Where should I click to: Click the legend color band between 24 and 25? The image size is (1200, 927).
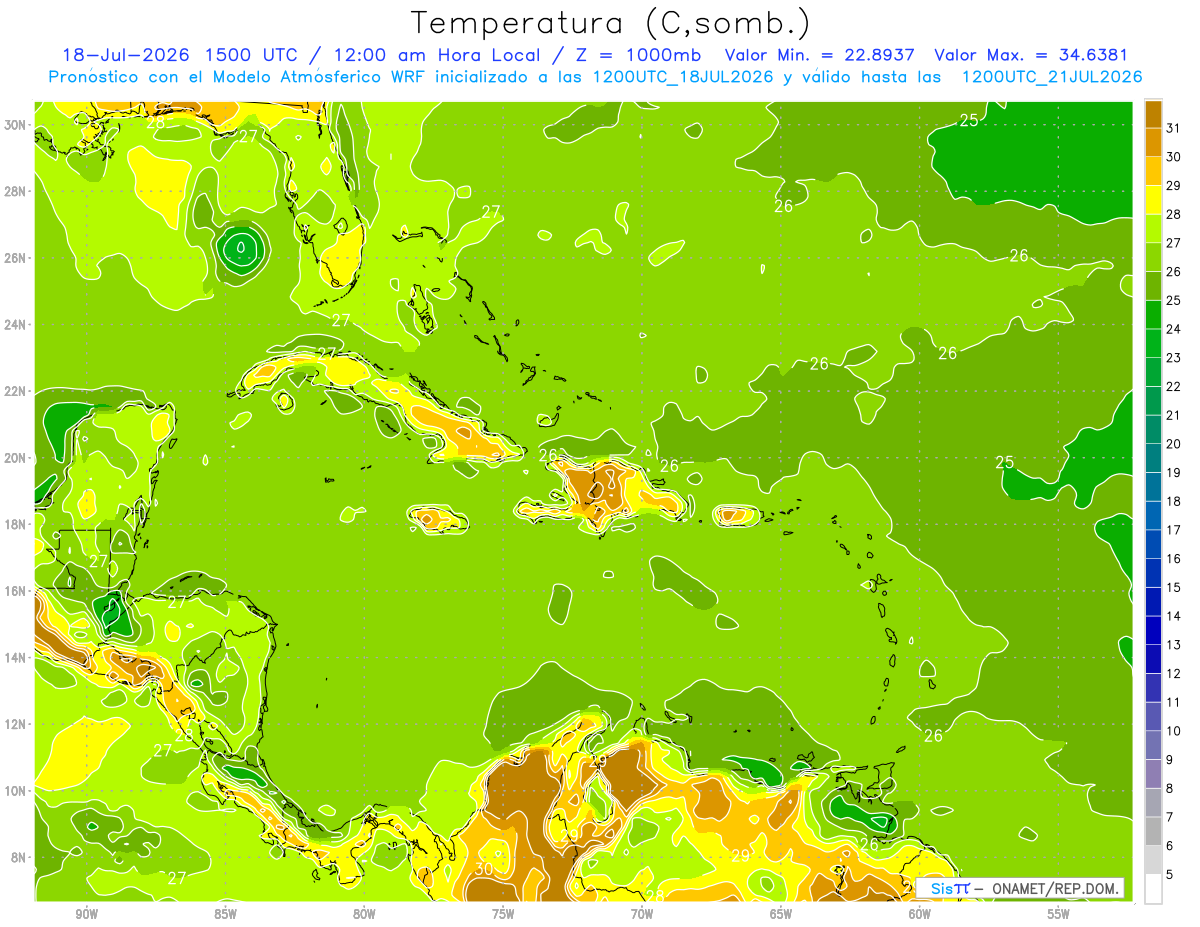[1153, 314]
